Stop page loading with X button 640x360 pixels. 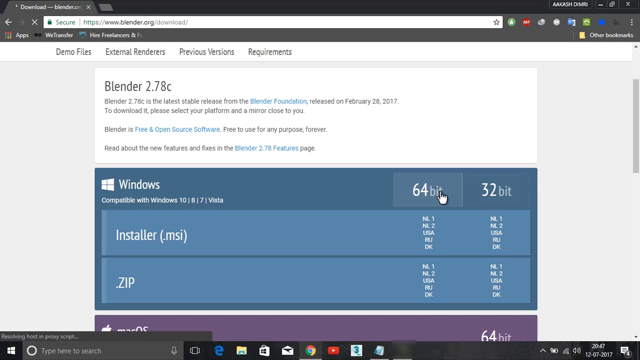point(34,22)
